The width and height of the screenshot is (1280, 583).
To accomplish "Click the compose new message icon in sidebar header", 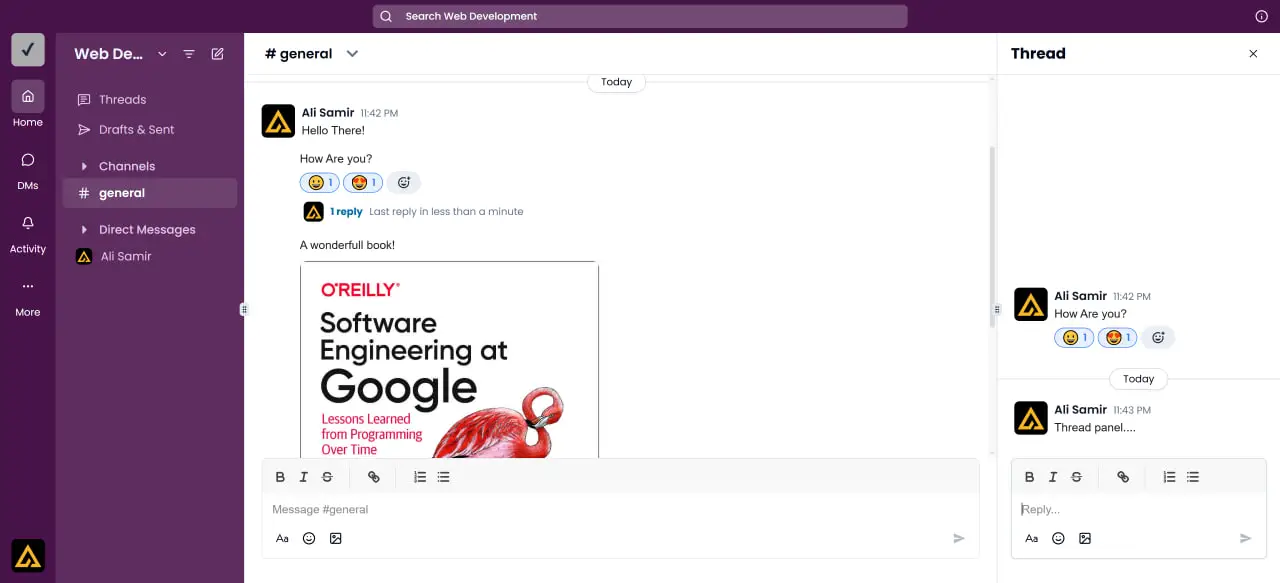I will [x=217, y=54].
